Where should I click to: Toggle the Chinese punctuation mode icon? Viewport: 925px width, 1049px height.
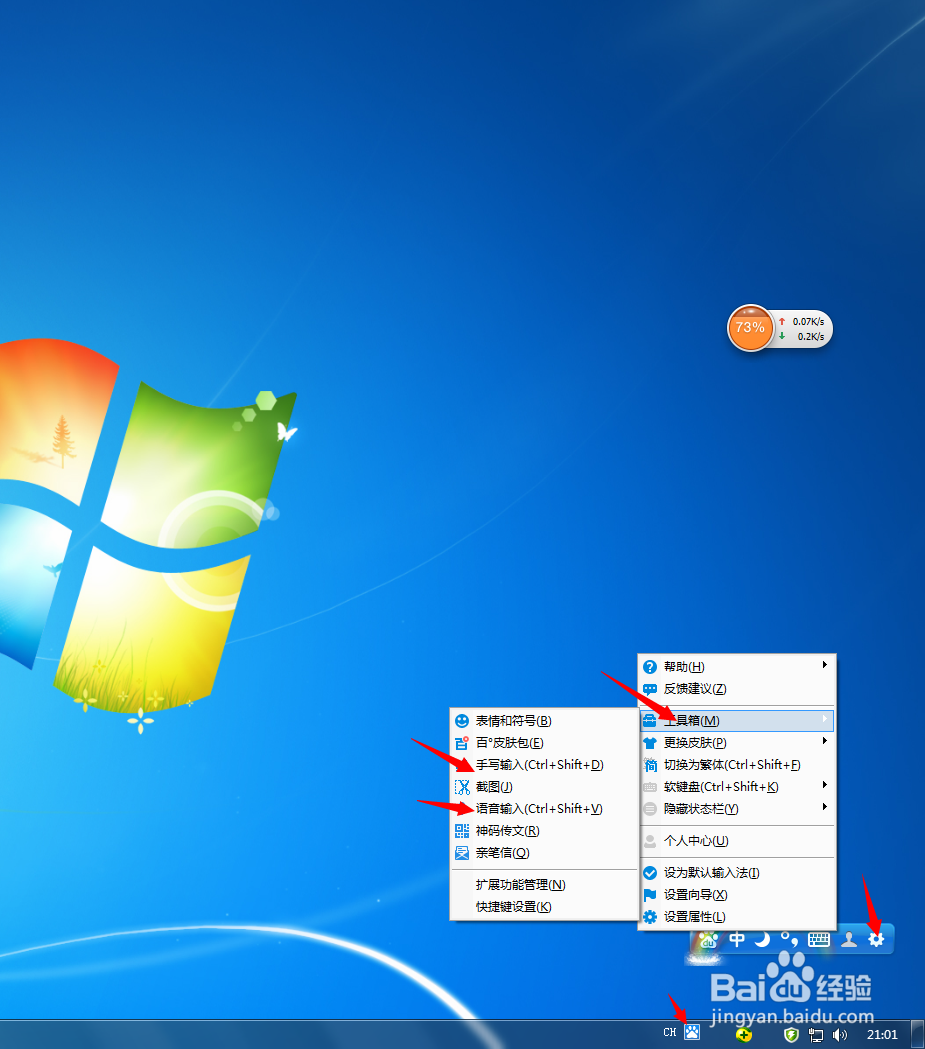pyautogui.click(x=790, y=939)
